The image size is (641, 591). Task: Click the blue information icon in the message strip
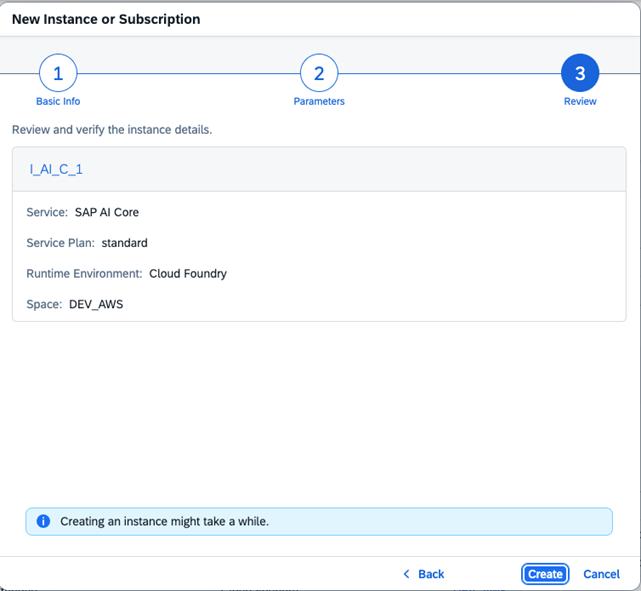pyautogui.click(x=43, y=521)
